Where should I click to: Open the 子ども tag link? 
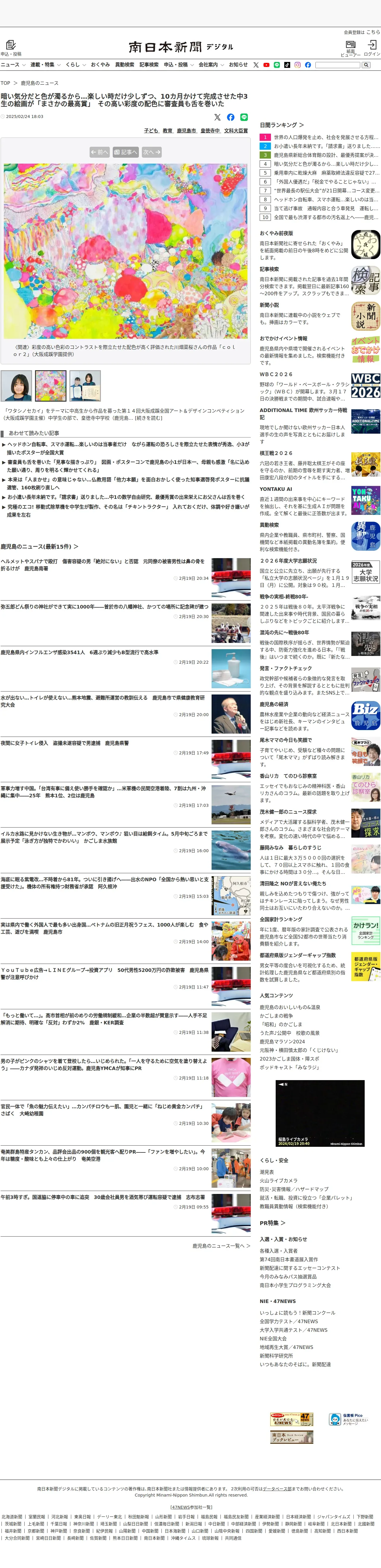(x=151, y=131)
